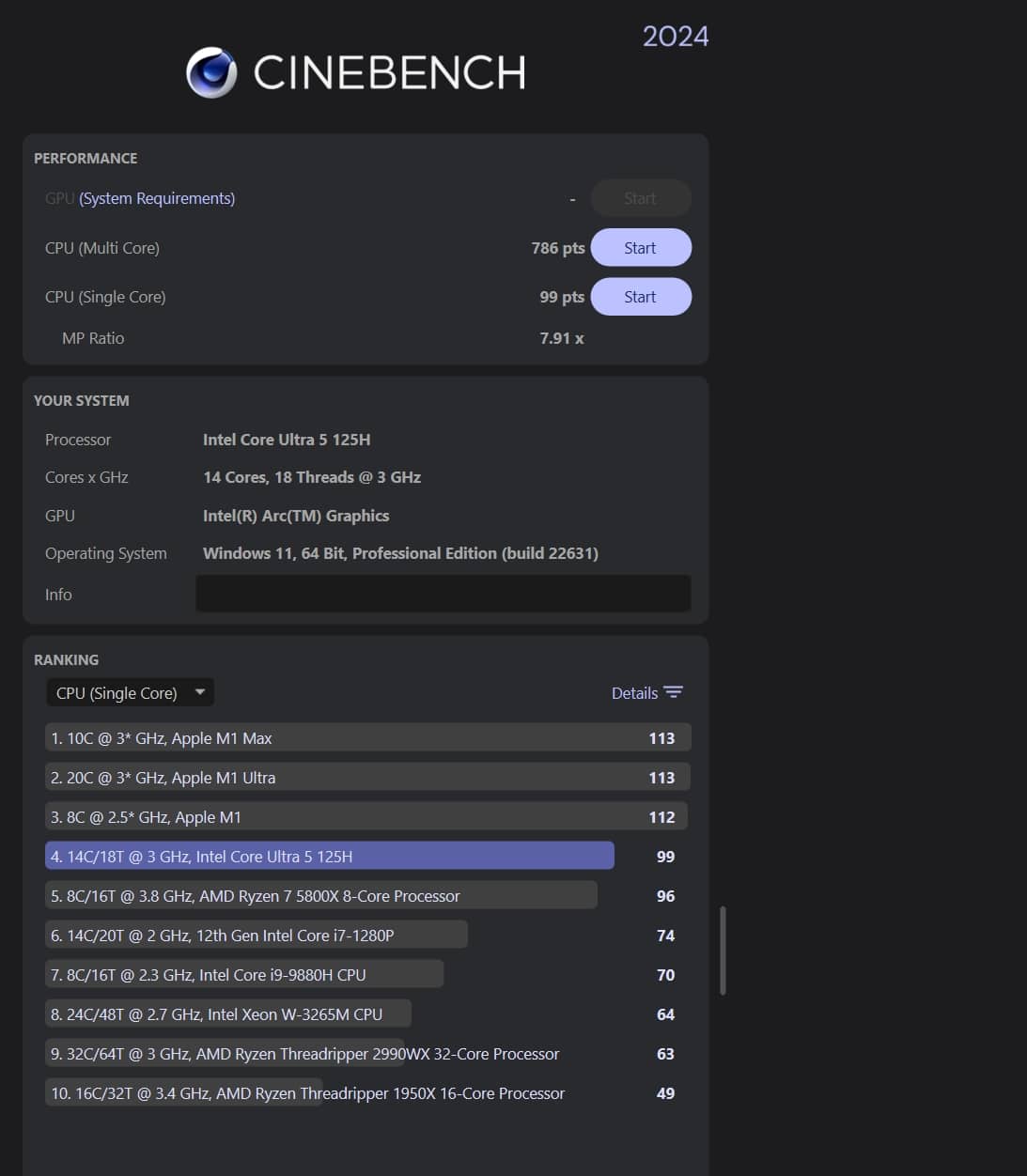Click the Info text input field
Viewport: 1027px width, 1176px height.
pos(443,594)
